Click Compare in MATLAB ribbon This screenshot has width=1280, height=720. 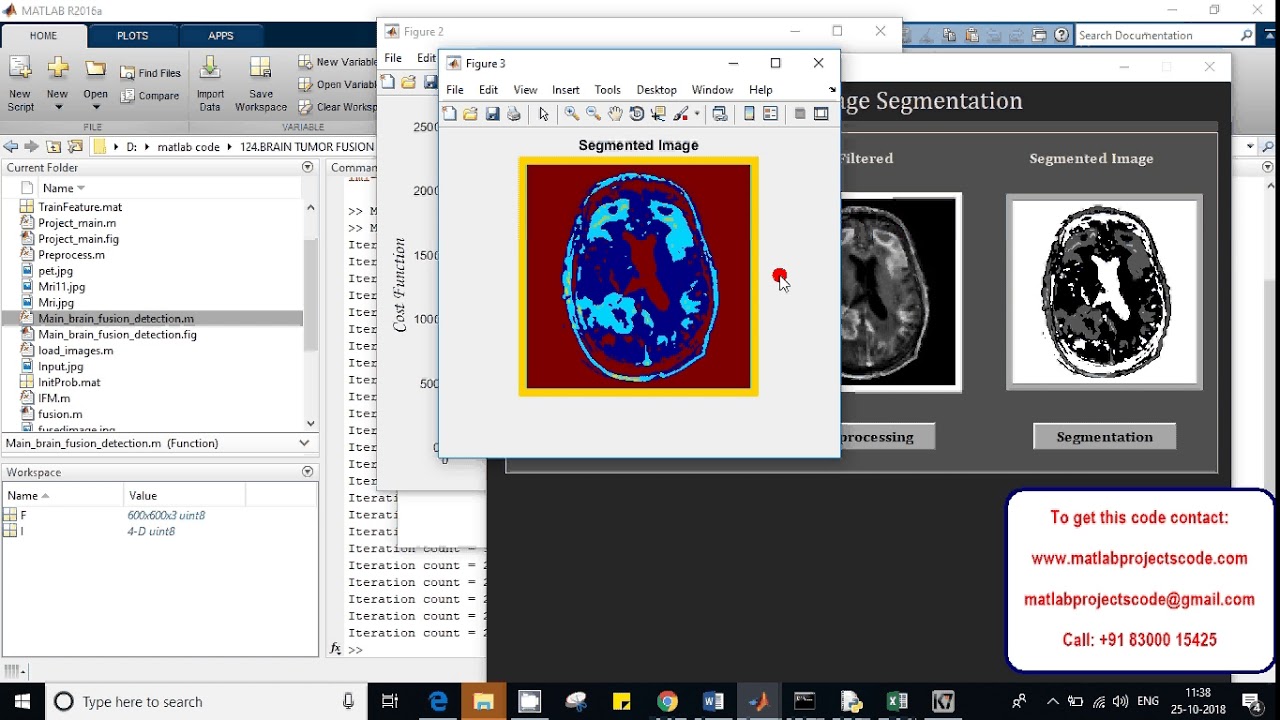coord(150,96)
